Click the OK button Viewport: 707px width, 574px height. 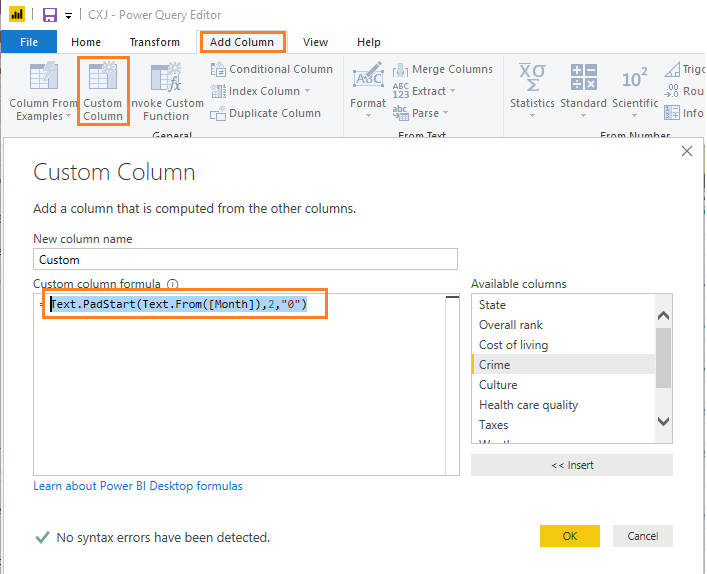(569, 536)
